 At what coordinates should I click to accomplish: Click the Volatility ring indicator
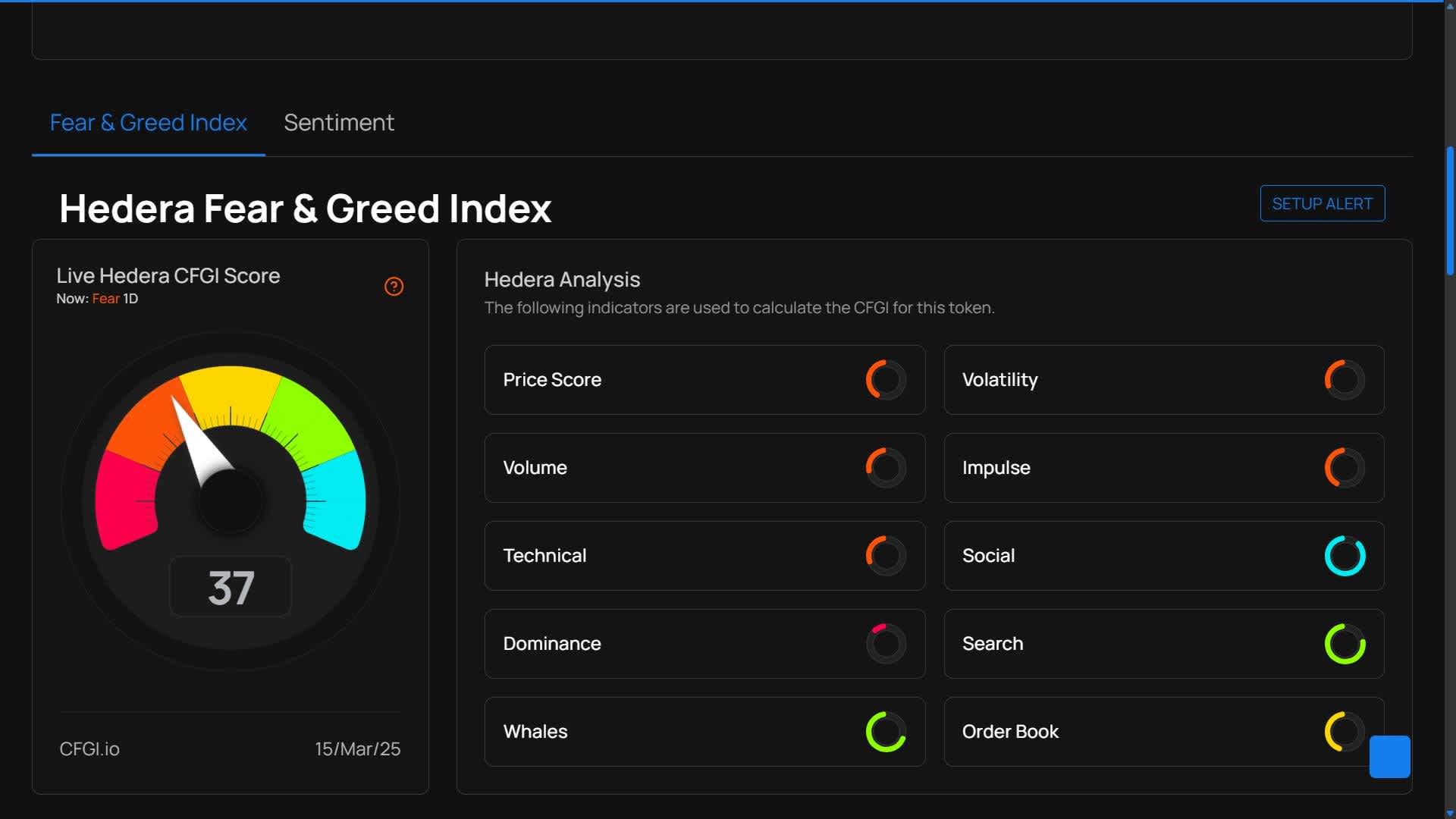point(1345,380)
